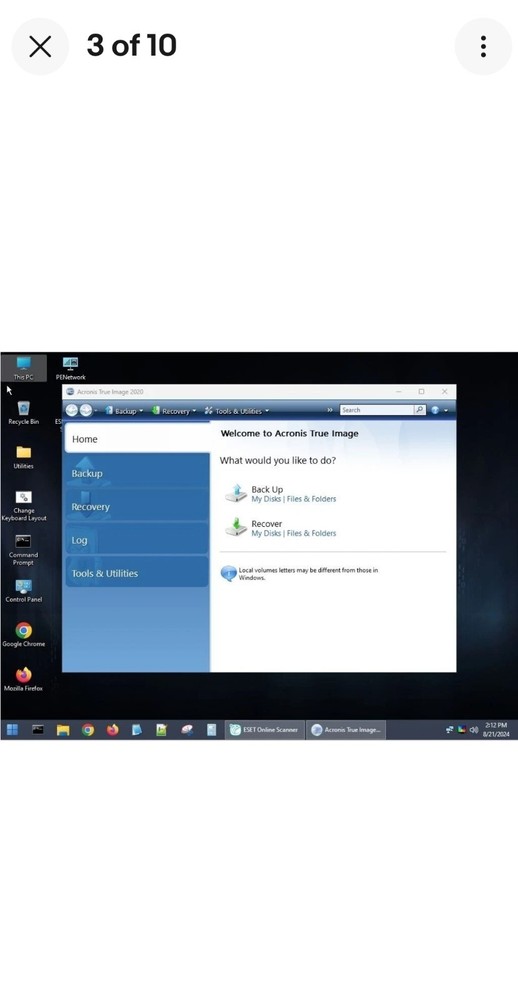Expand the toolbar overflow chevron
Screen dimensions: 518x1000
330,410
